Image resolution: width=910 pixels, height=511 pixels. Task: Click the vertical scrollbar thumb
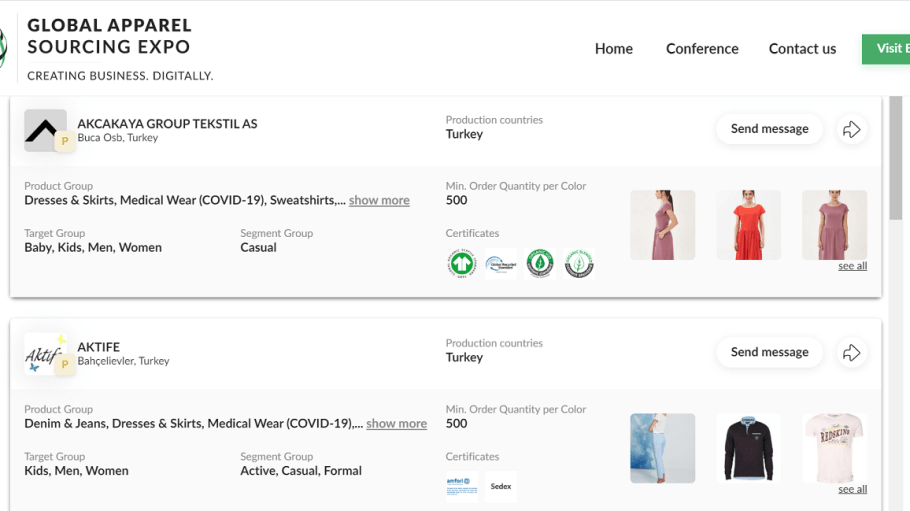point(895,158)
